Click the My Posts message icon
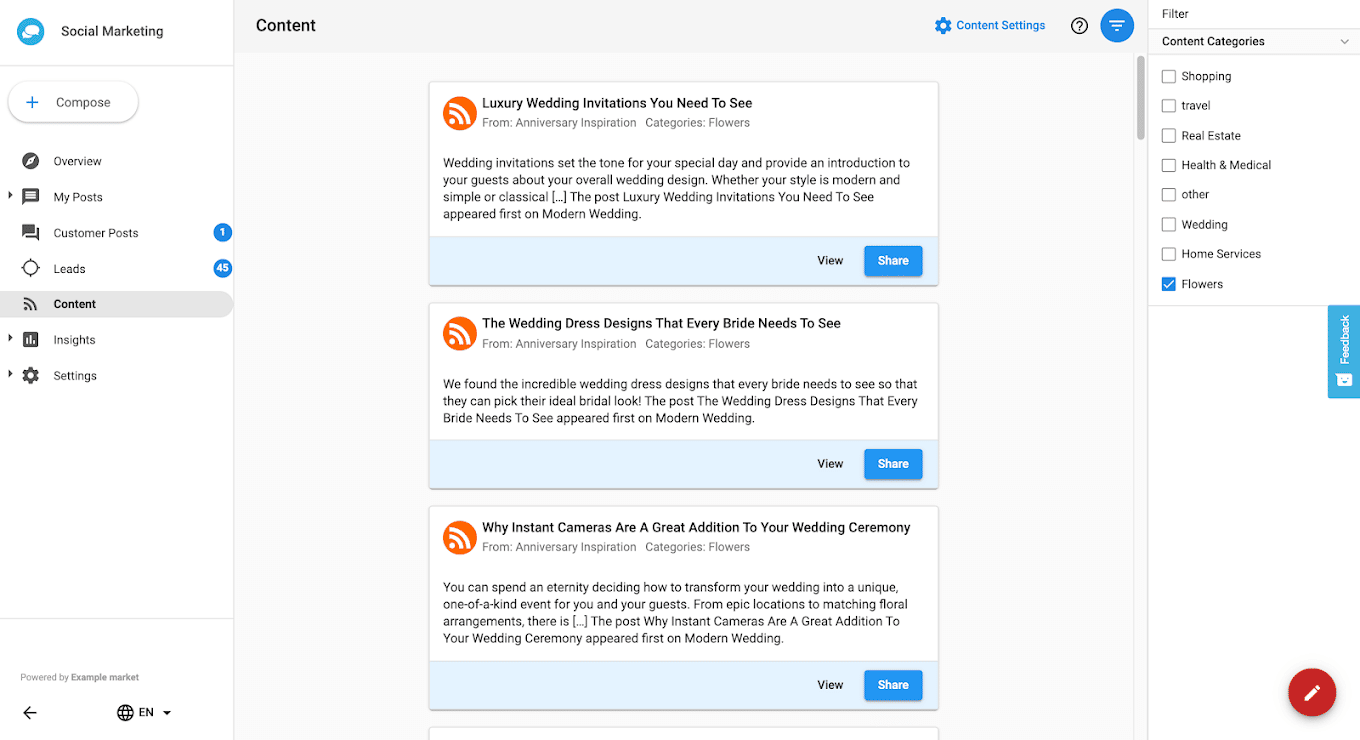Image resolution: width=1360 pixels, height=740 pixels. tap(31, 197)
